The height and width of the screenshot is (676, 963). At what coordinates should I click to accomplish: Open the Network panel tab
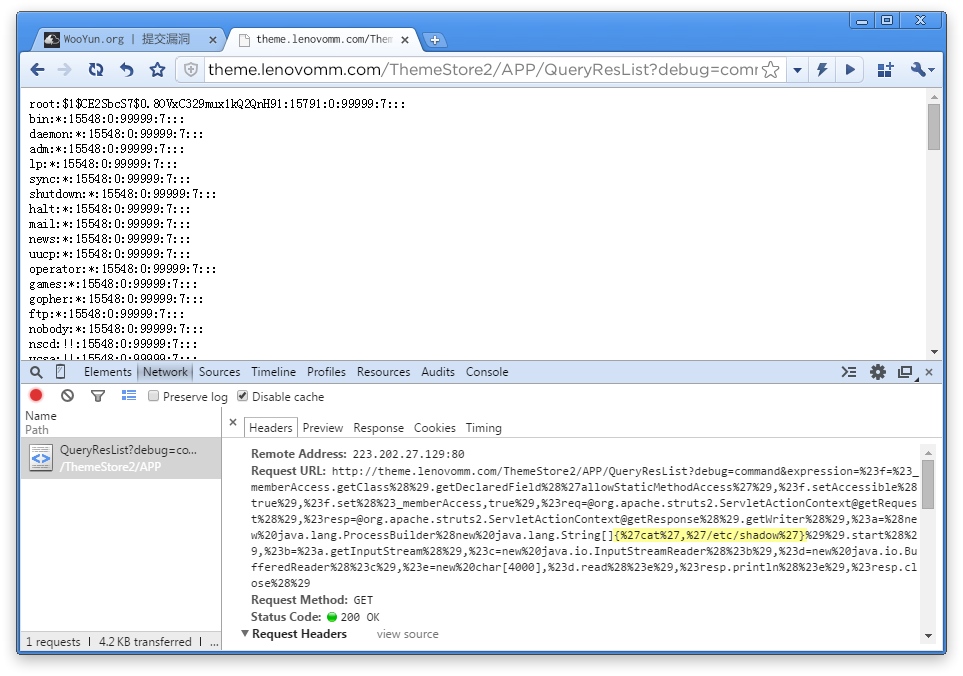tap(165, 372)
